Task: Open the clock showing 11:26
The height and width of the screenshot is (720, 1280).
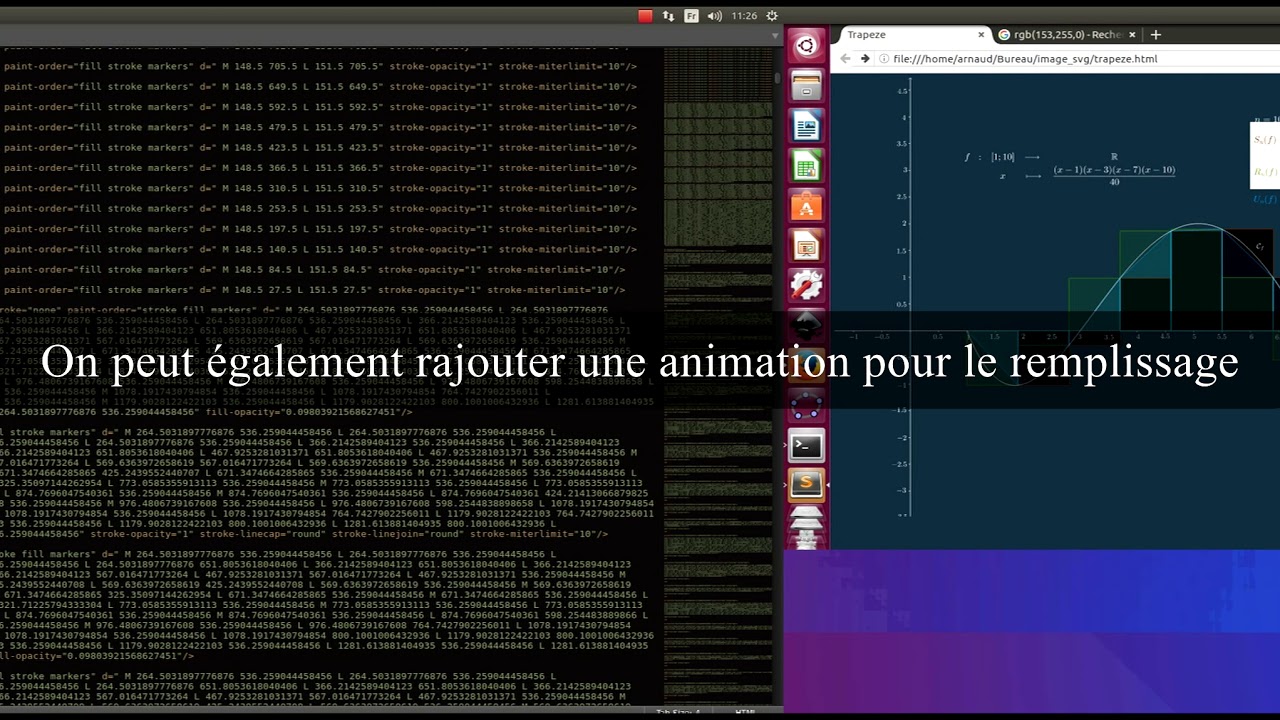Action: point(744,16)
